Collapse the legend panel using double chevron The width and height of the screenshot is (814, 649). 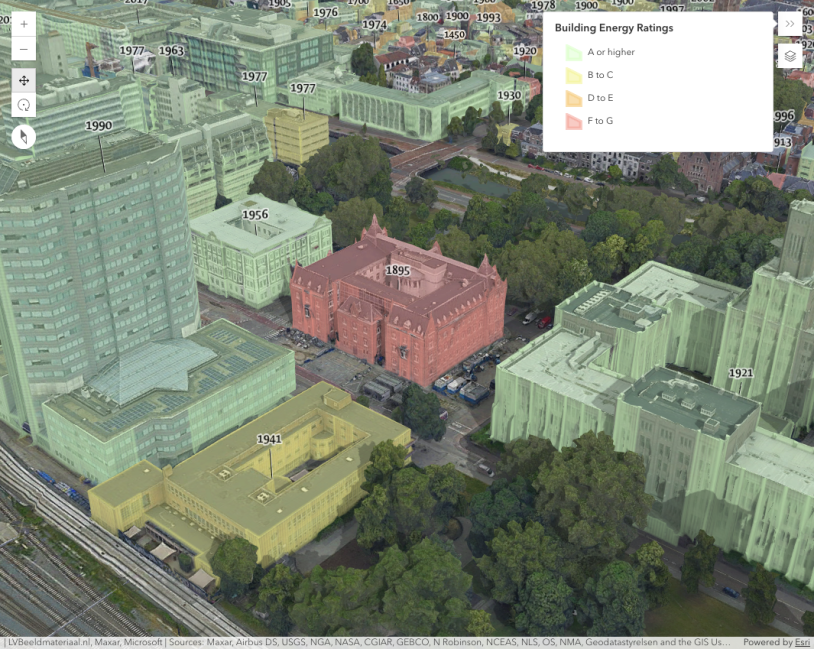pyautogui.click(x=790, y=24)
